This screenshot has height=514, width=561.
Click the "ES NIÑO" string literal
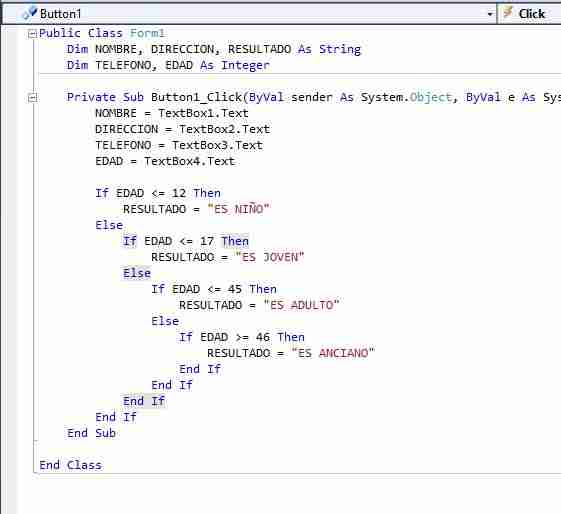click(x=238, y=209)
